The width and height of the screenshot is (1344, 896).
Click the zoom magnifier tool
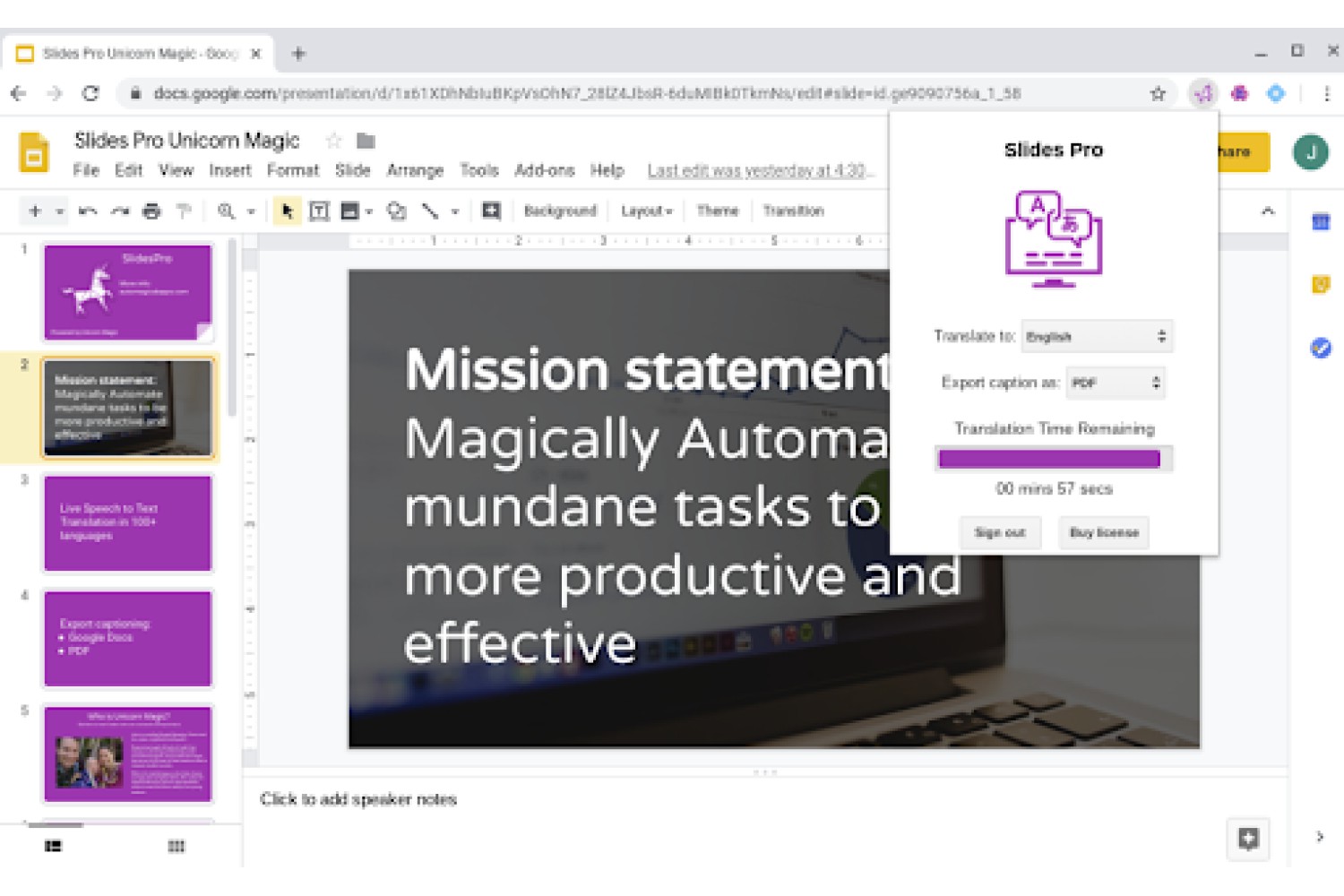226,211
